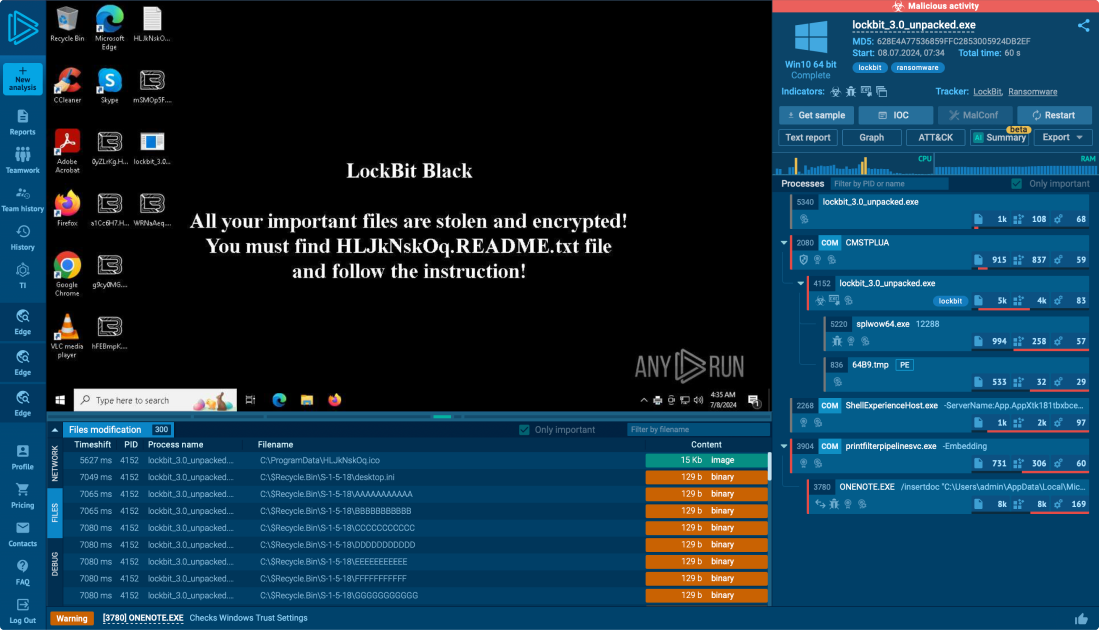Screen dimensions: 1099x630
Task: Click the Filter by filename field
Action: click(x=697, y=430)
